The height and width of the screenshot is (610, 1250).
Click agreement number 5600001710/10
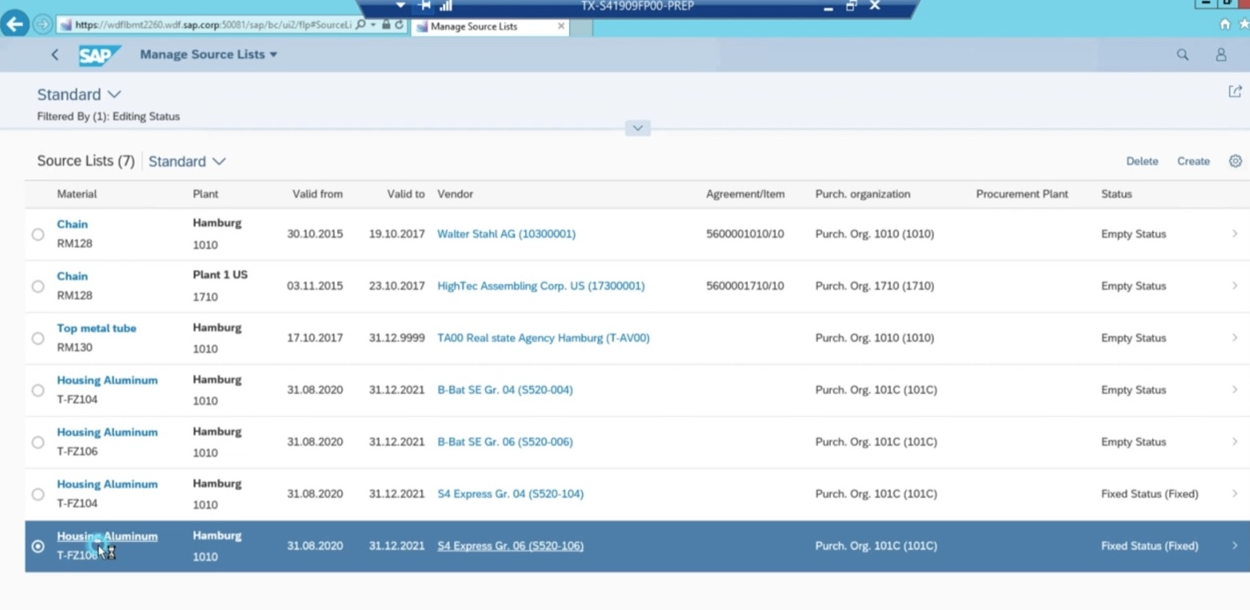(x=745, y=286)
